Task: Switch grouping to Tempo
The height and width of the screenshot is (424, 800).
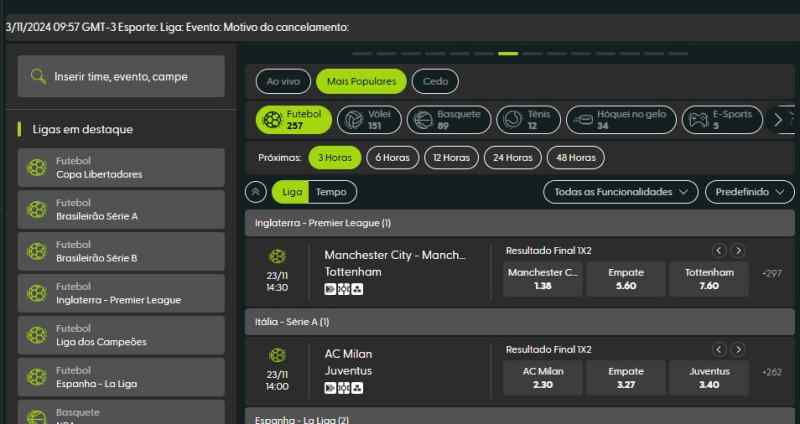Action: click(332, 192)
